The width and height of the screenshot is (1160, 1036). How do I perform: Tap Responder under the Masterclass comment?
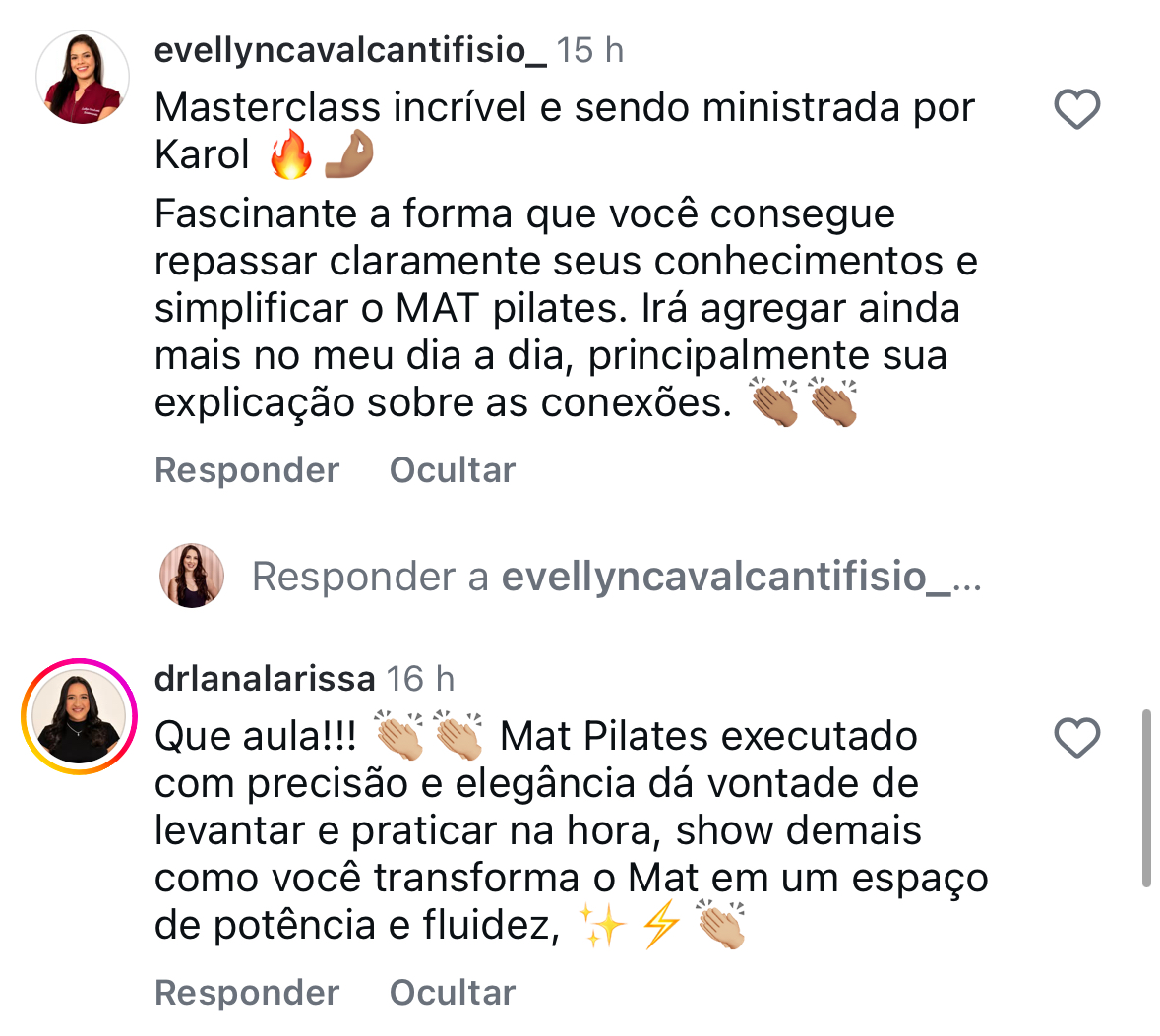click(x=247, y=470)
